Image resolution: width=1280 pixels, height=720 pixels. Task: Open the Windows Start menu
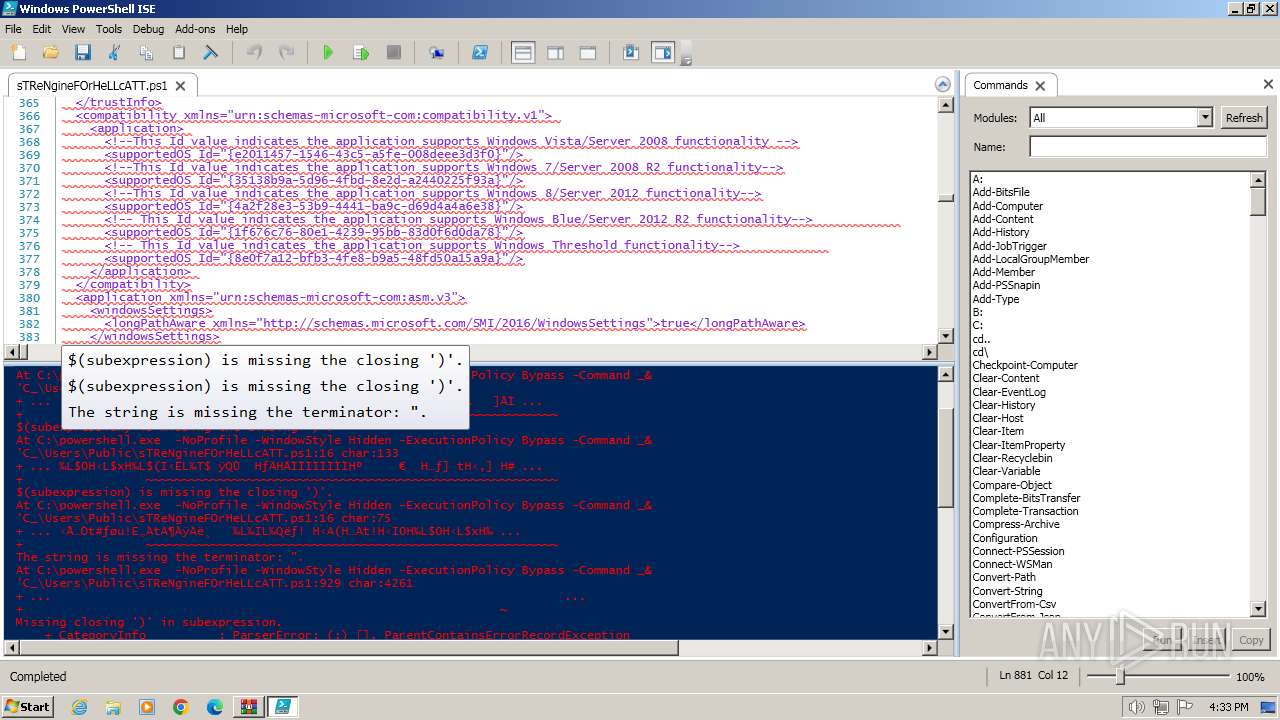pos(28,706)
